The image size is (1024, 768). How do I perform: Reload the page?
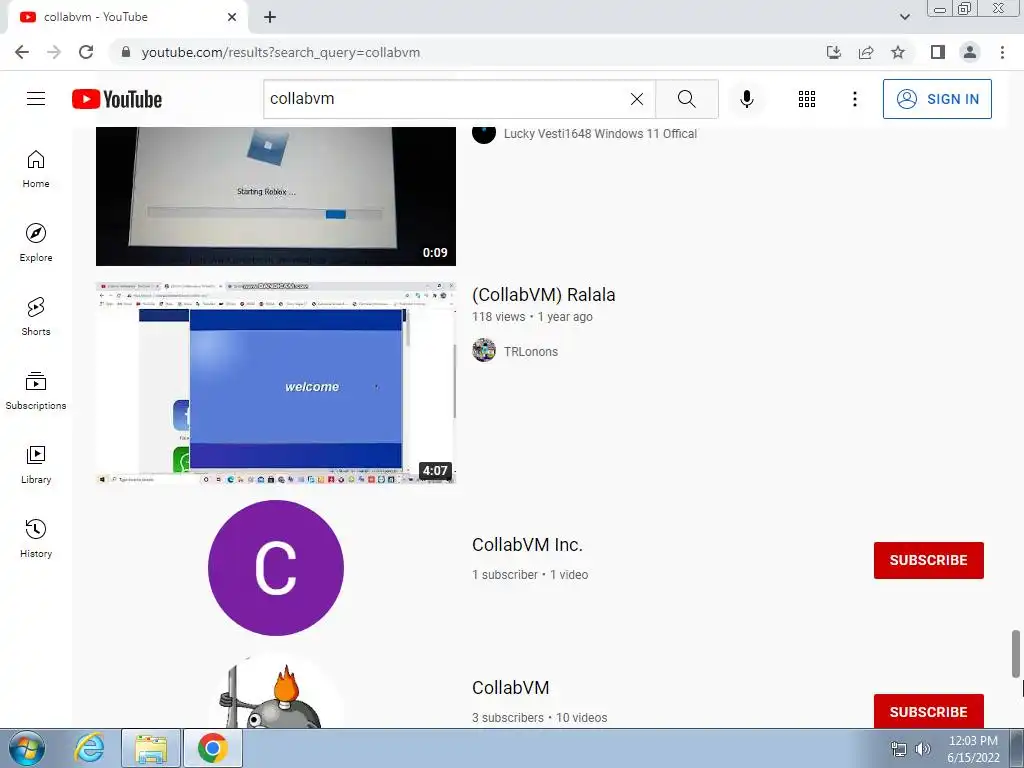coord(86,52)
